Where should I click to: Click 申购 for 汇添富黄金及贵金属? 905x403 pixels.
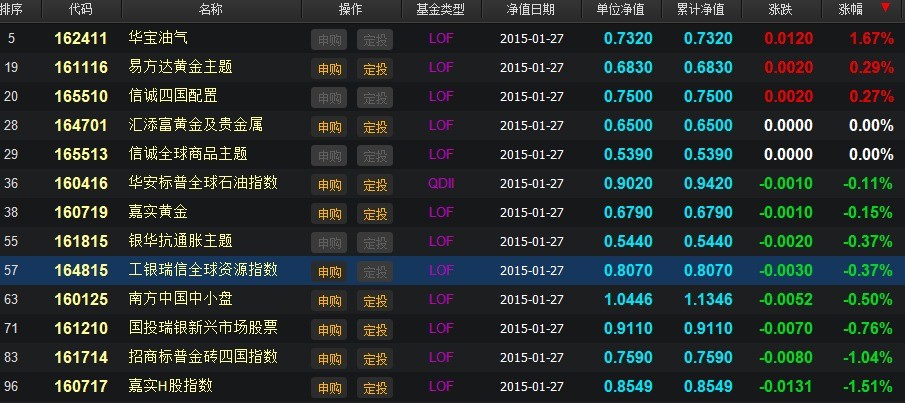[x=330, y=126]
